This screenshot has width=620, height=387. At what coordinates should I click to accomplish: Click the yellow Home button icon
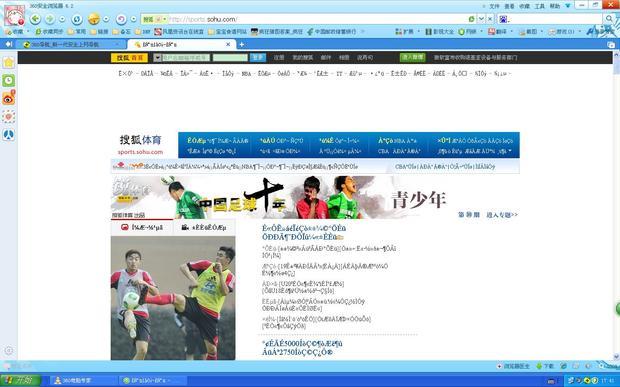pyautogui.click(x=94, y=19)
